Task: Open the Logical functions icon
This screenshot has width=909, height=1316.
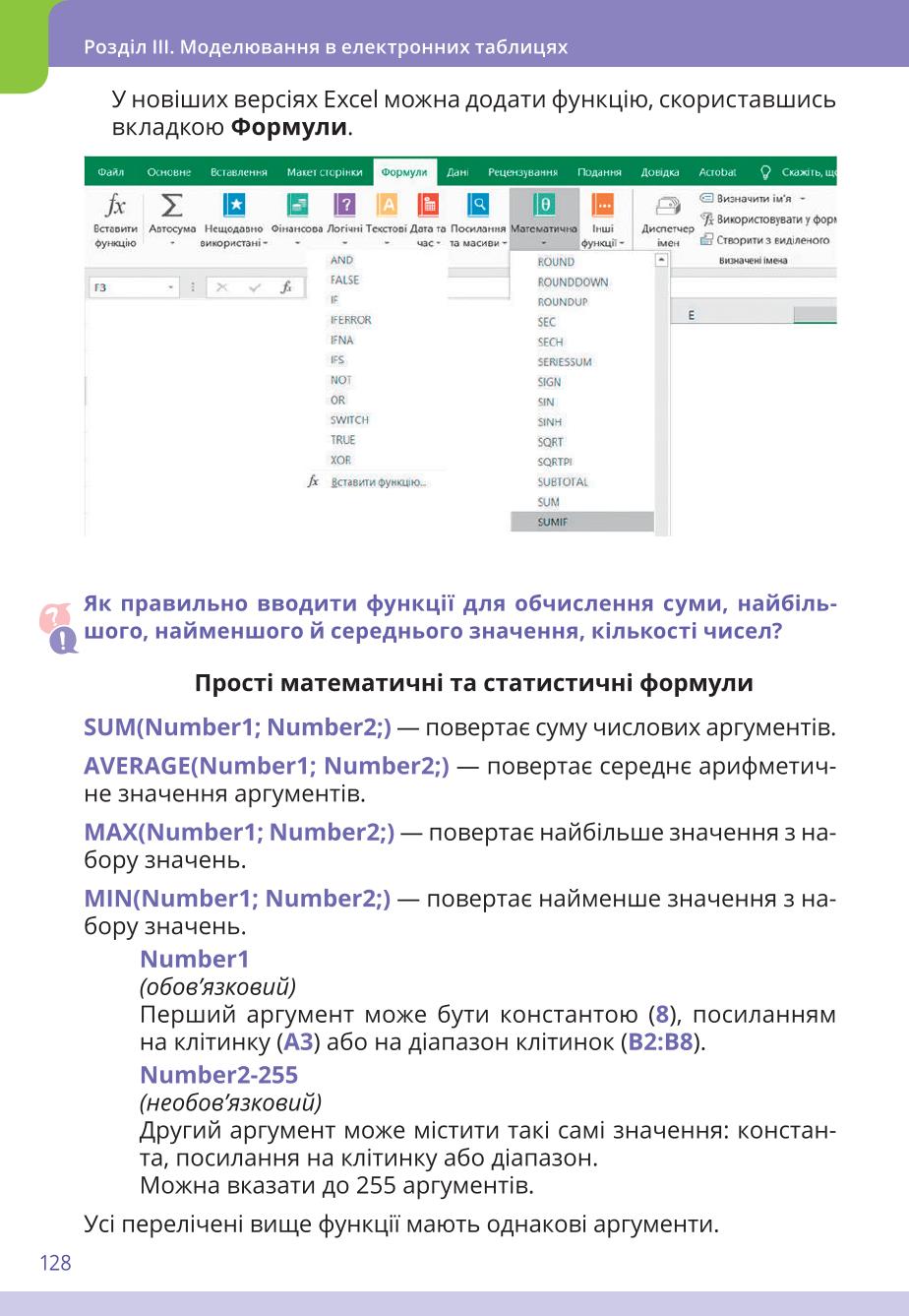Action: (344, 204)
